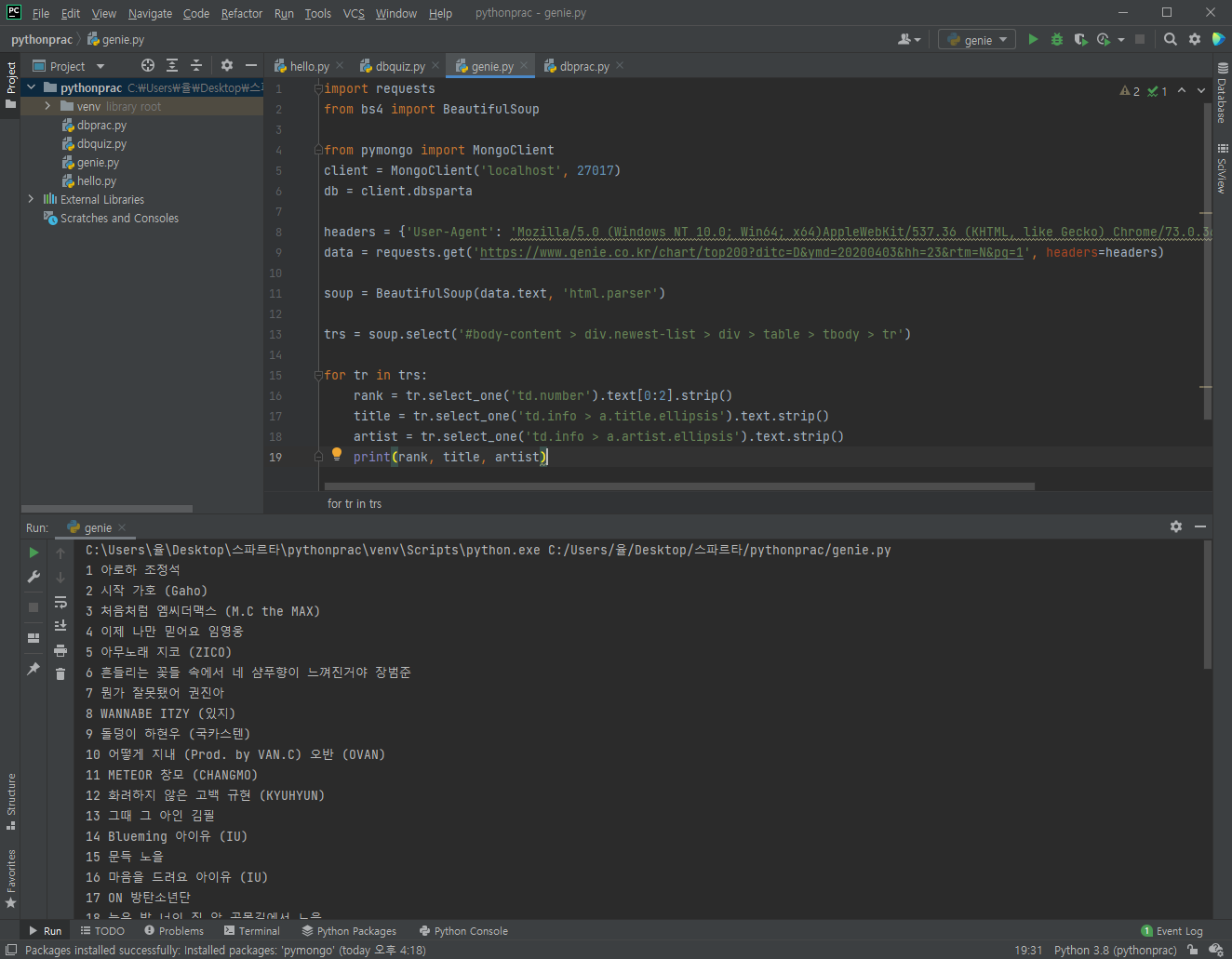Collapse the for loop fold marker
This screenshot has width=1232, height=959.
tap(318, 375)
